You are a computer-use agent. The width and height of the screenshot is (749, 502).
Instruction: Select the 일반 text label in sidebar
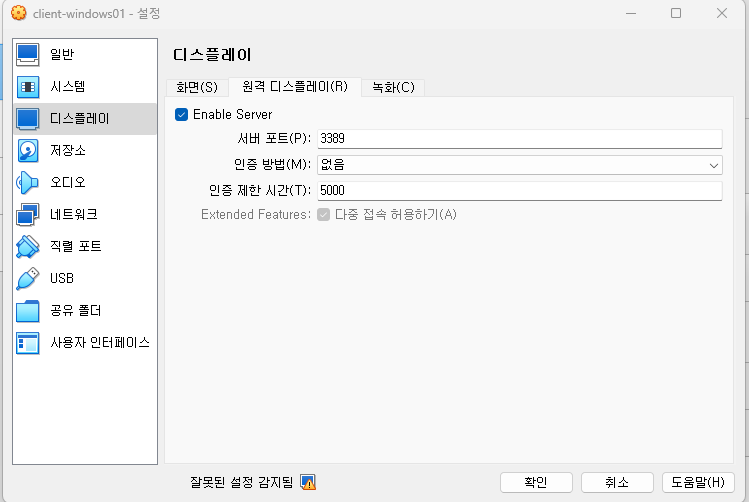(x=62, y=54)
